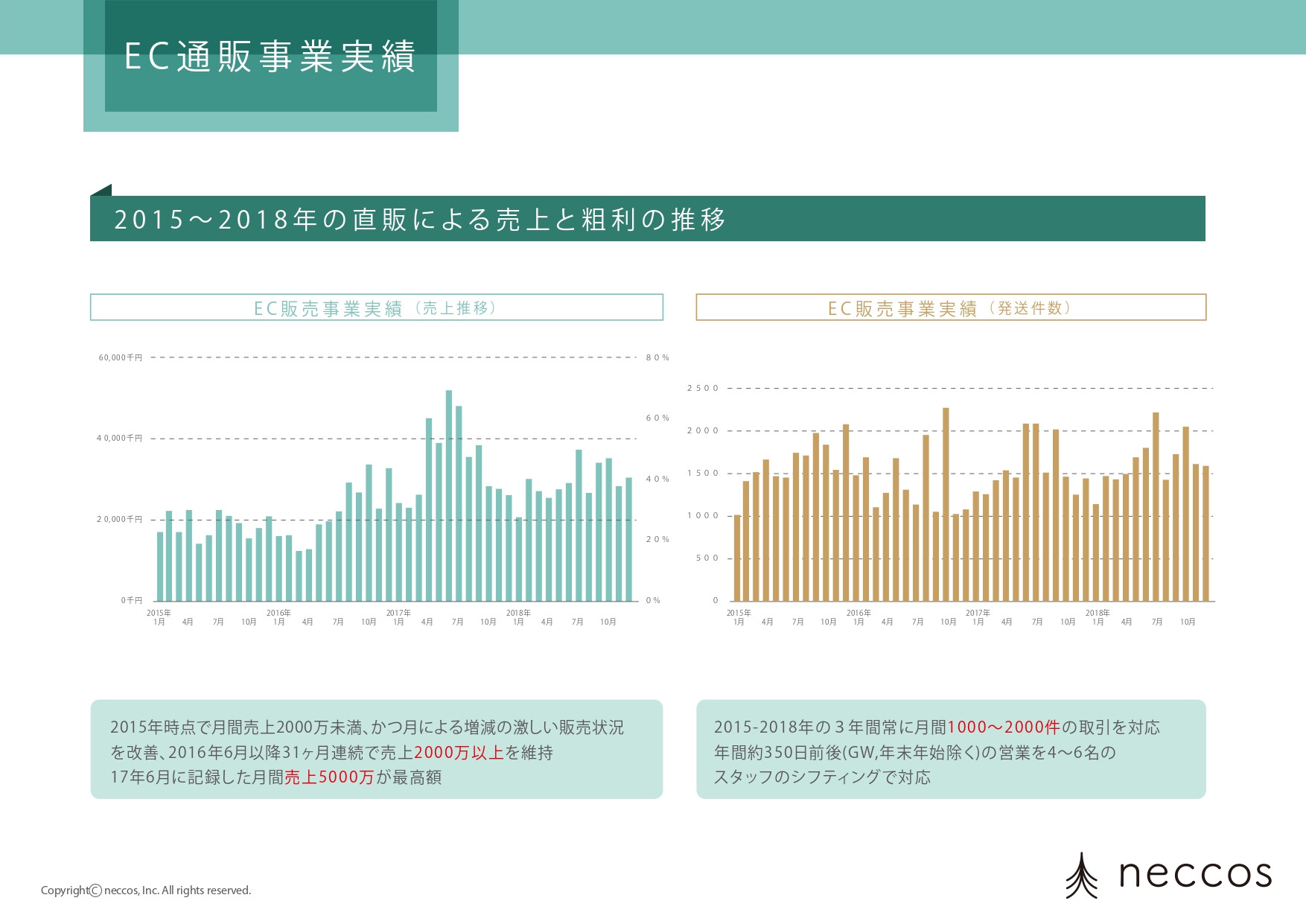The image size is (1306, 924).
Task: Click the first teal bar for January 2015
Action: click(x=159, y=566)
